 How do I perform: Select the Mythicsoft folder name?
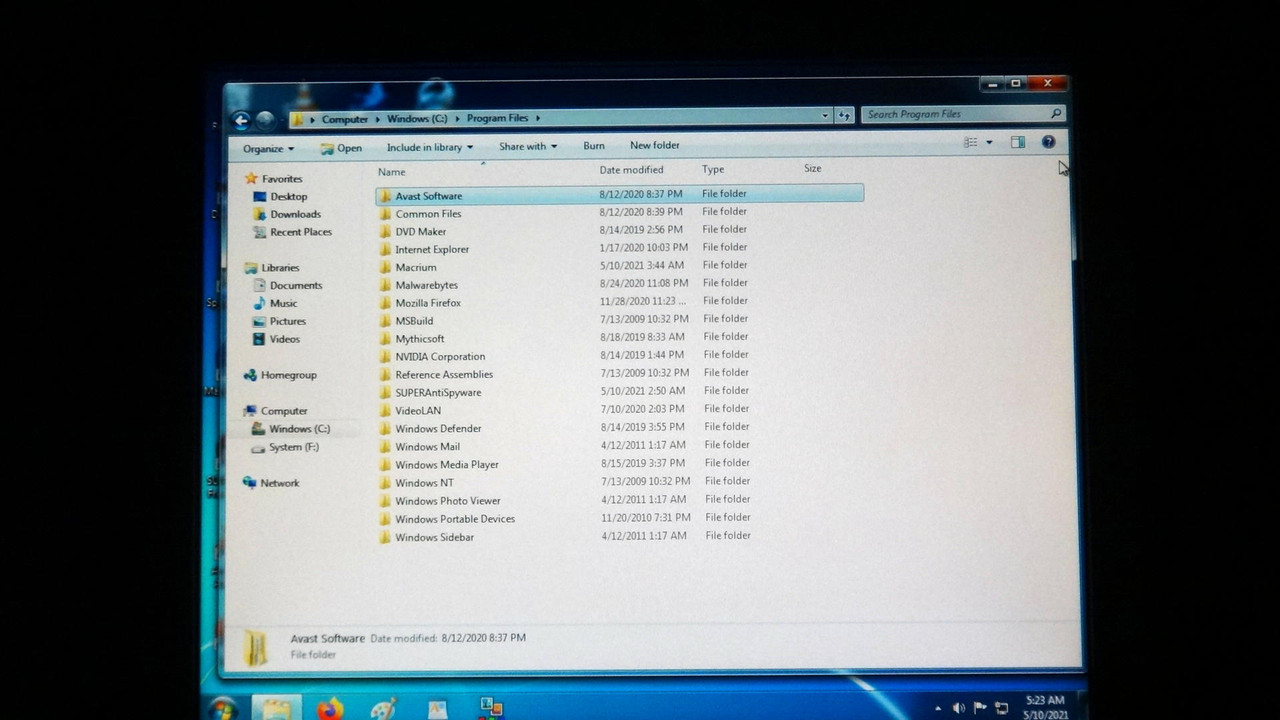(420, 339)
